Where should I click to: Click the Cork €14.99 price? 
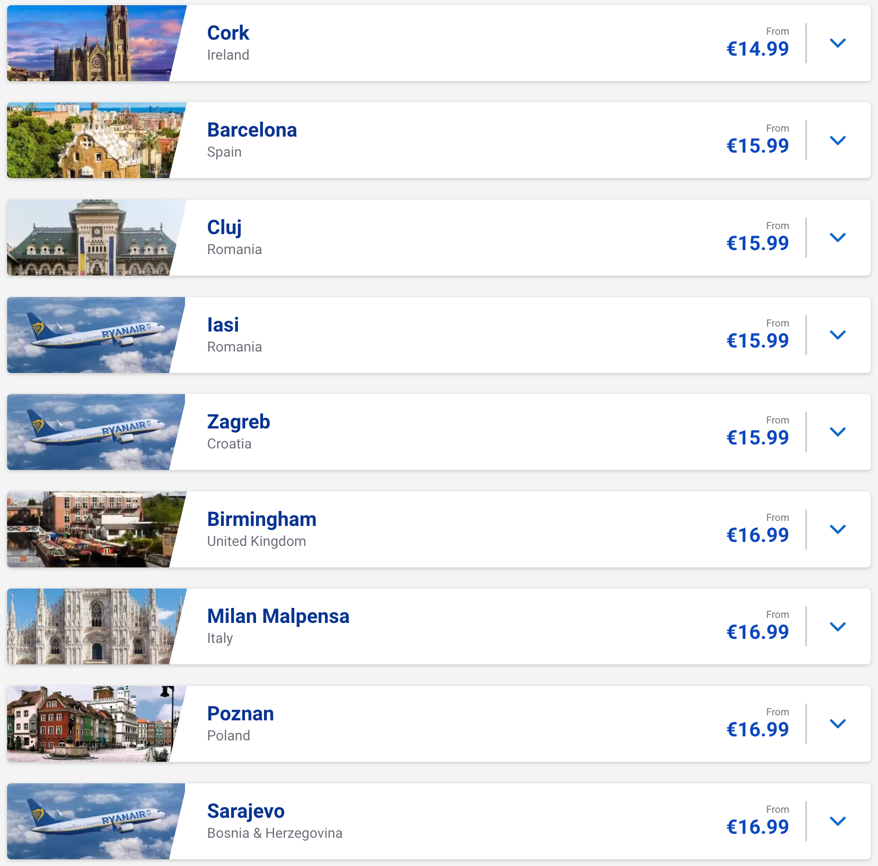click(758, 49)
